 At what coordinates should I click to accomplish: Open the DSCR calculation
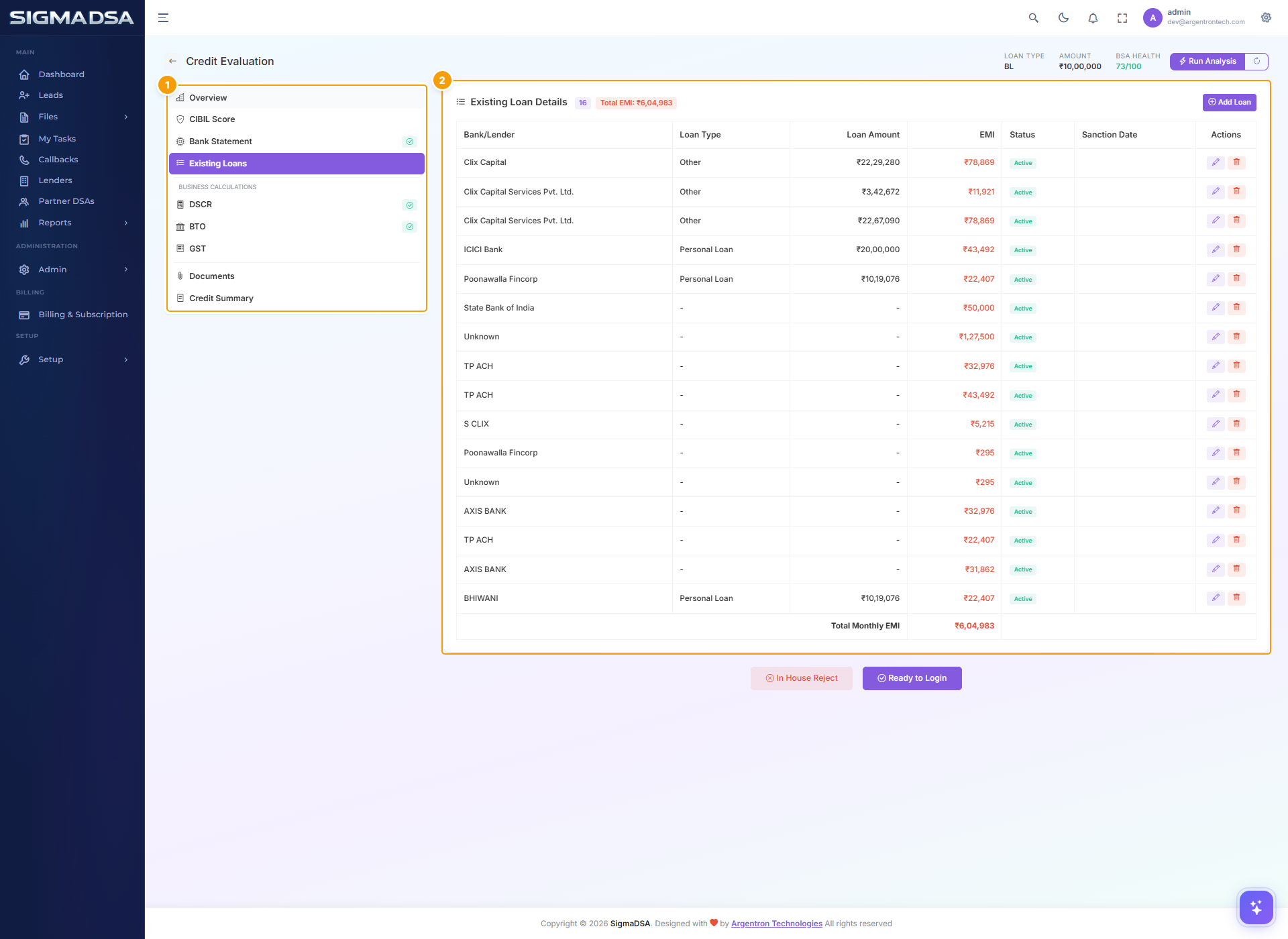click(x=297, y=205)
